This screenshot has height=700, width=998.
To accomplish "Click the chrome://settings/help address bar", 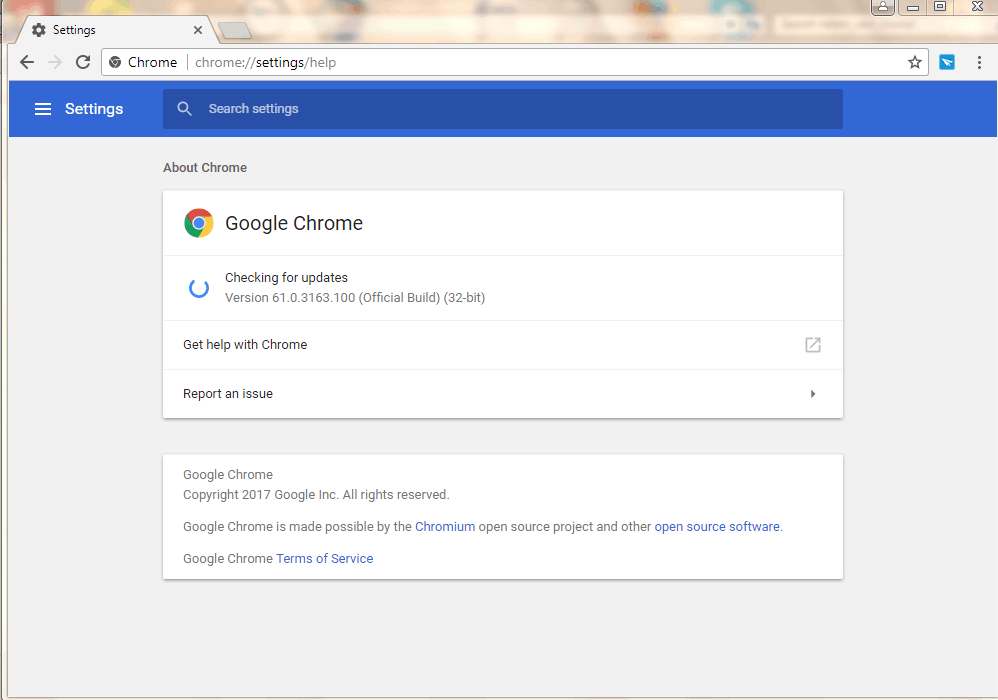I will (514, 62).
